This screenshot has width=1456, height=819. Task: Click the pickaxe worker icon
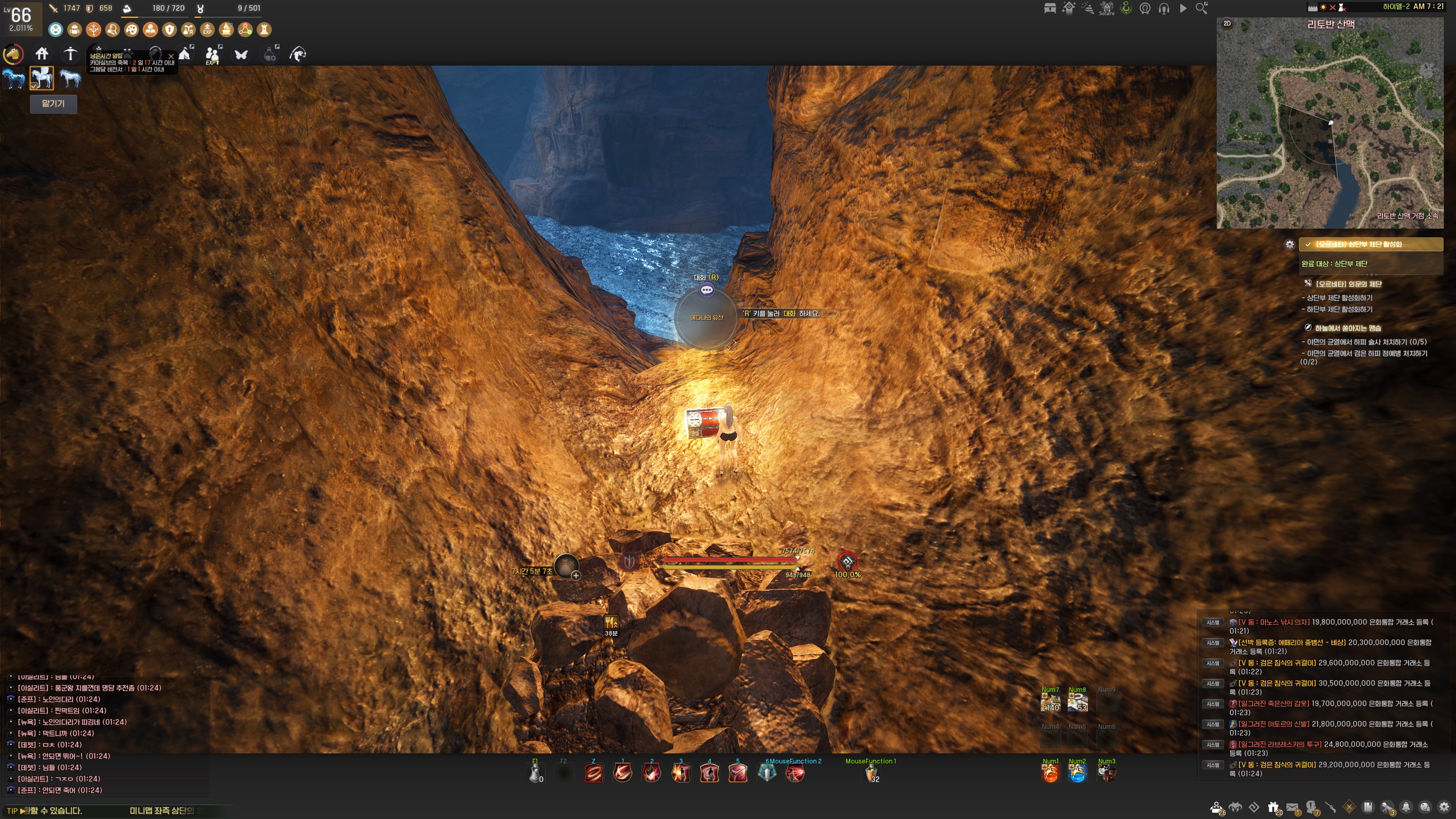point(70,54)
